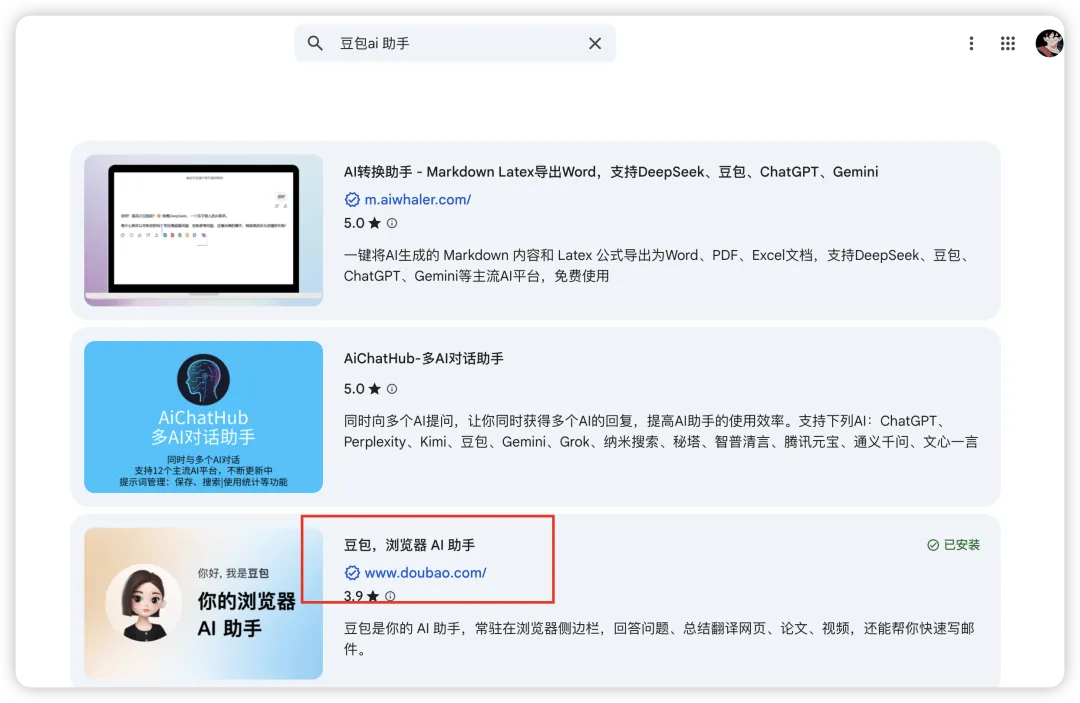Open the AiChatHub-多AI对话助手 title

coord(424,359)
